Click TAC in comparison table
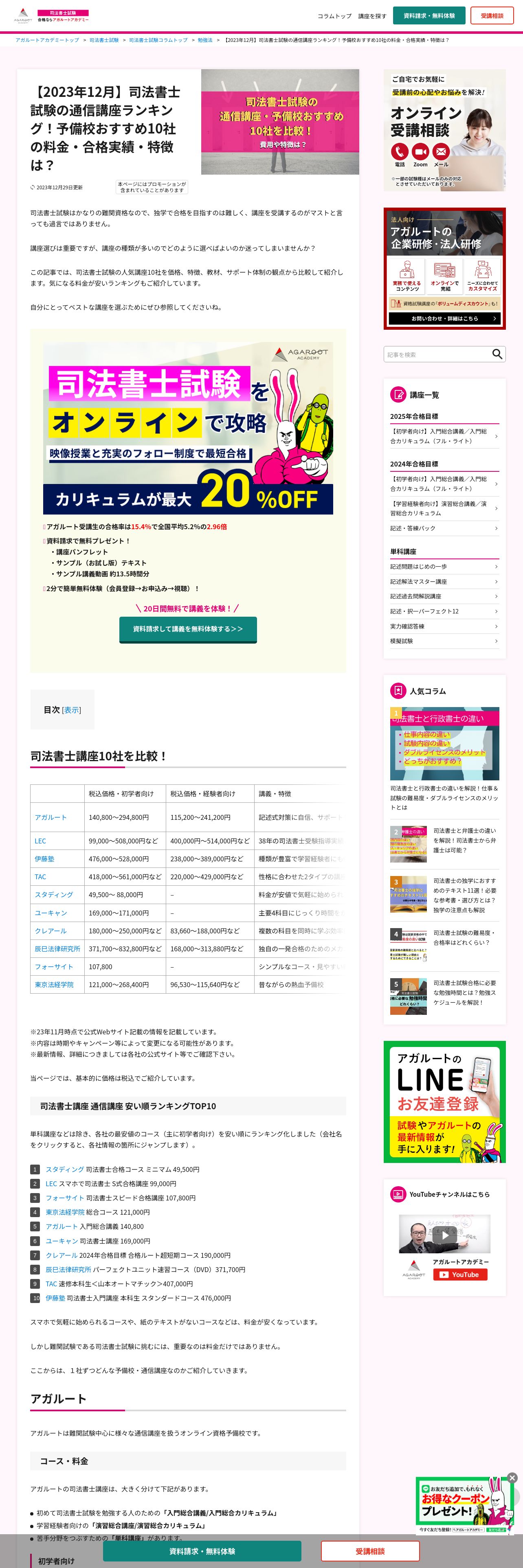The height and width of the screenshot is (1568, 523). click(x=40, y=876)
